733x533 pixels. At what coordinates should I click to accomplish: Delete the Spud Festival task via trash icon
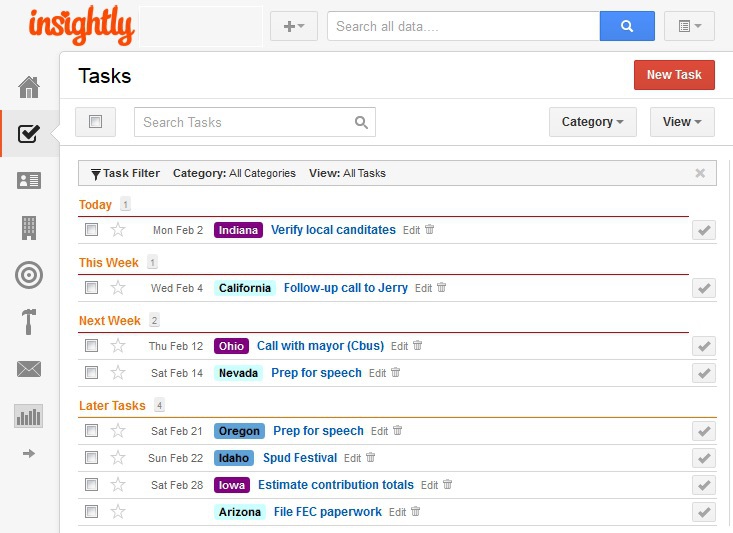370,458
